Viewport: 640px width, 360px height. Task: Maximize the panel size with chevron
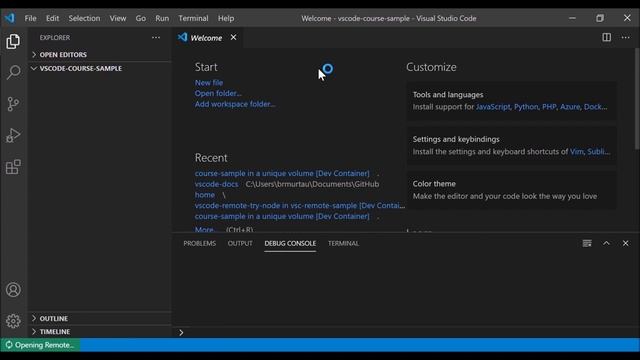pos(607,243)
